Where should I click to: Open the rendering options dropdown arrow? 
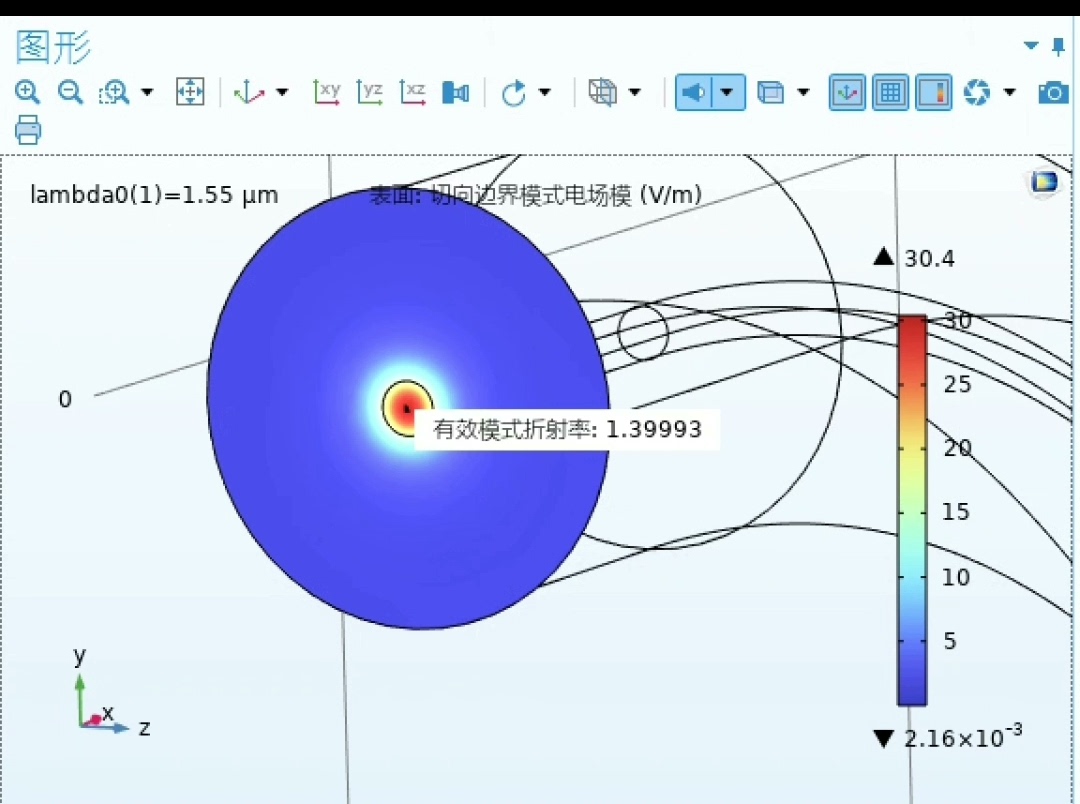tap(635, 92)
